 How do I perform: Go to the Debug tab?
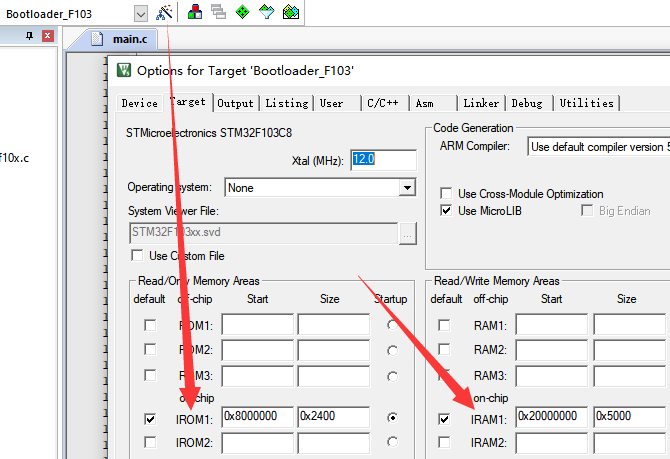click(x=527, y=103)
